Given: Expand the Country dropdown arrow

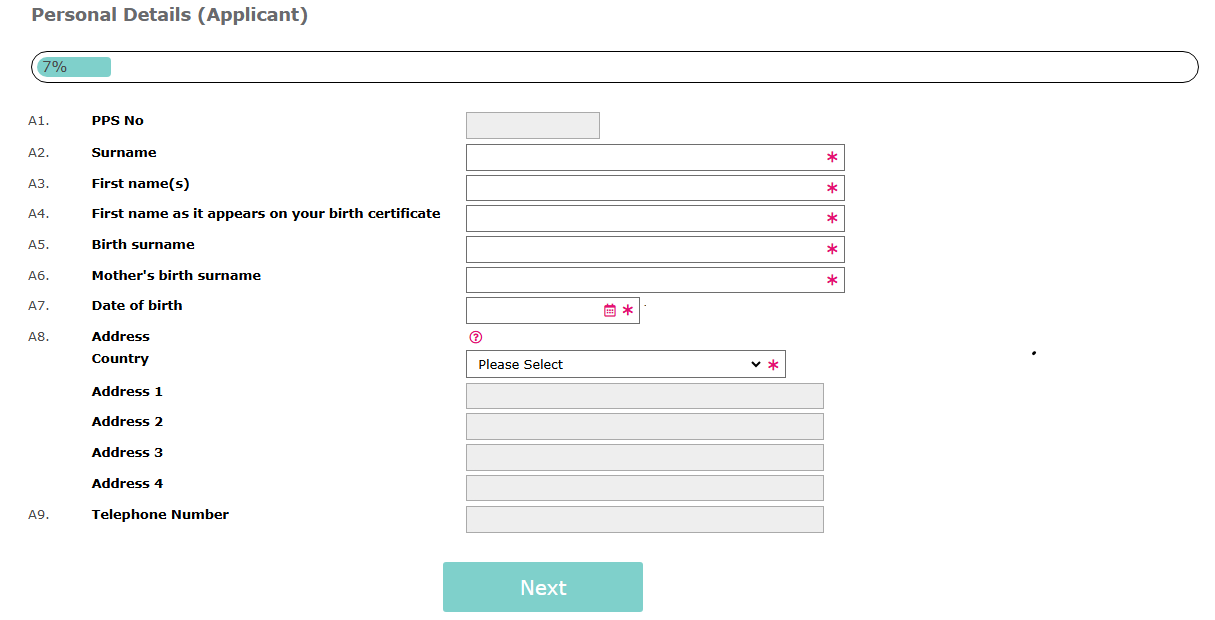Looking at the screenshot, I should pos(756,365).
